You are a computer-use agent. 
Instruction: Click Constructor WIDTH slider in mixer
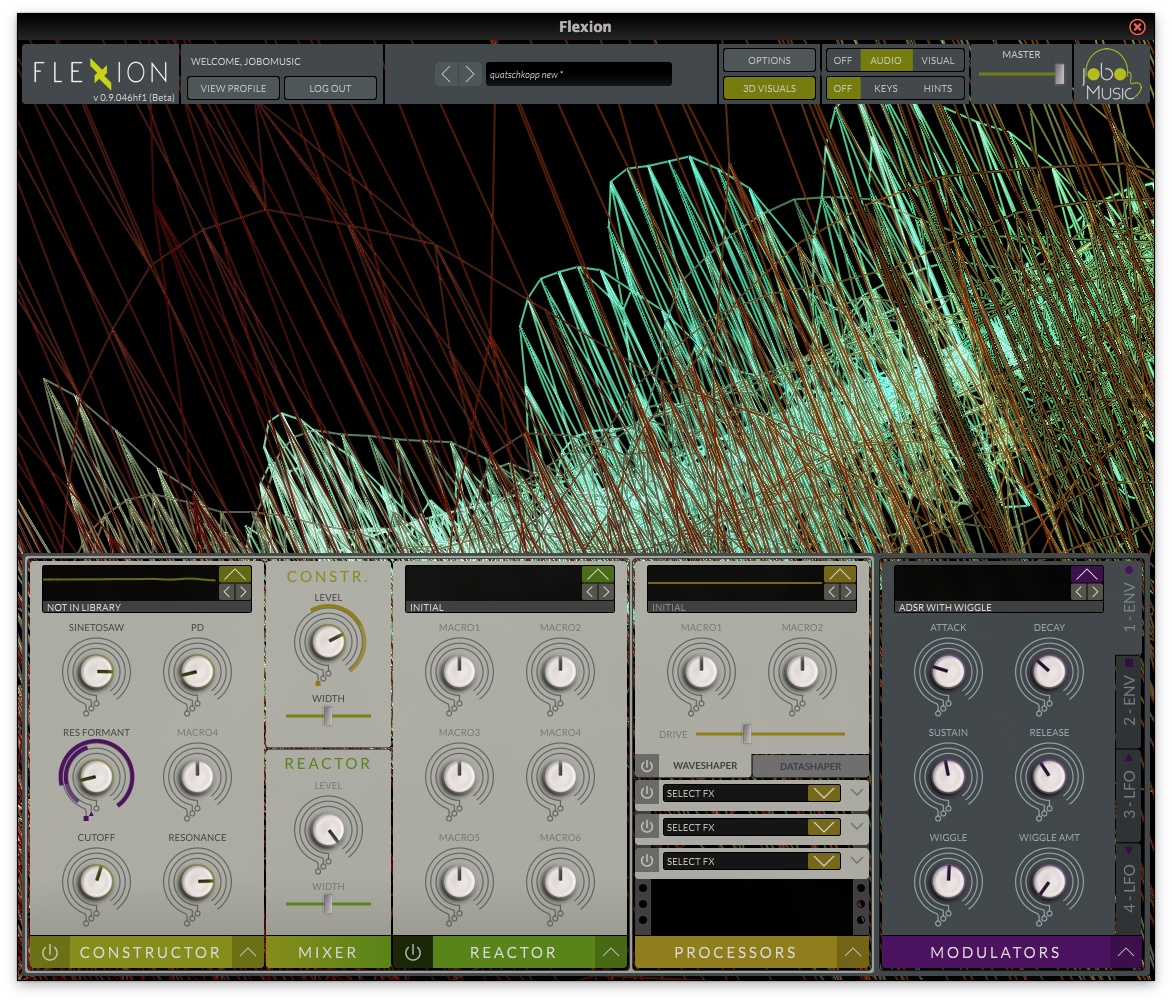click(328, 716)
